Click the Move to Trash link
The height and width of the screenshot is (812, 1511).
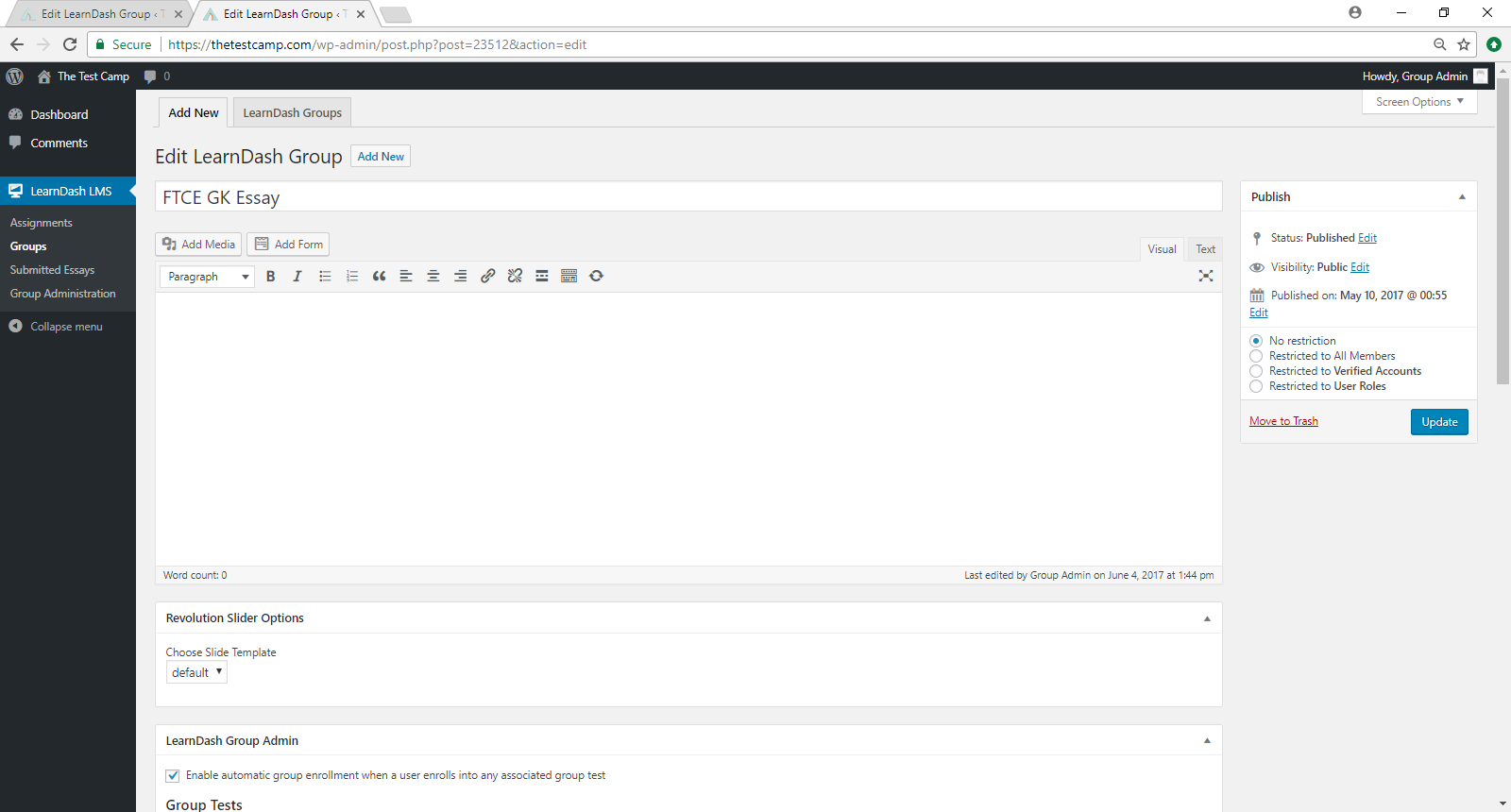tap(1283, 421)
